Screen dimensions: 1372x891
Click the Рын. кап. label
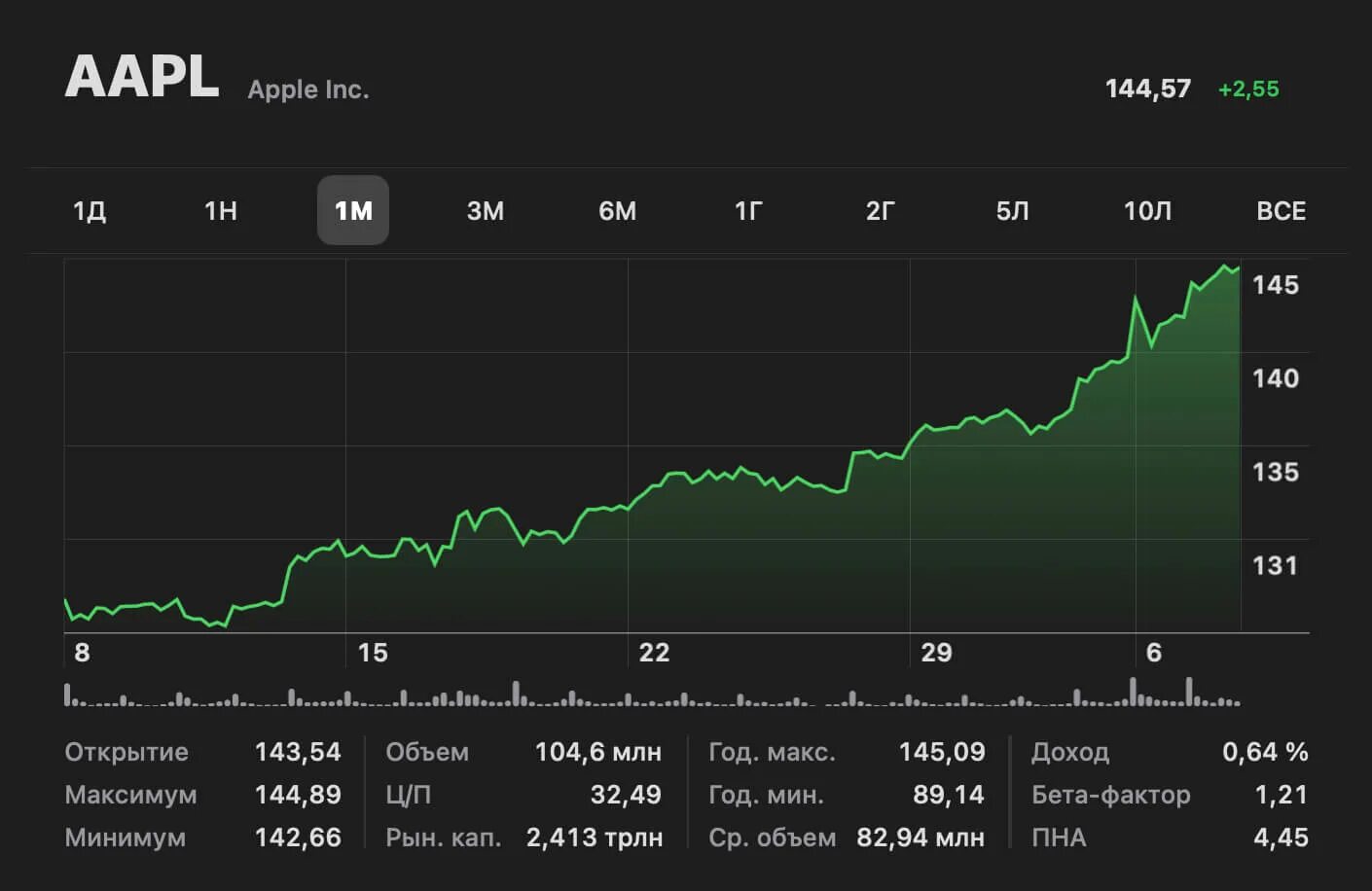(444, 838)
